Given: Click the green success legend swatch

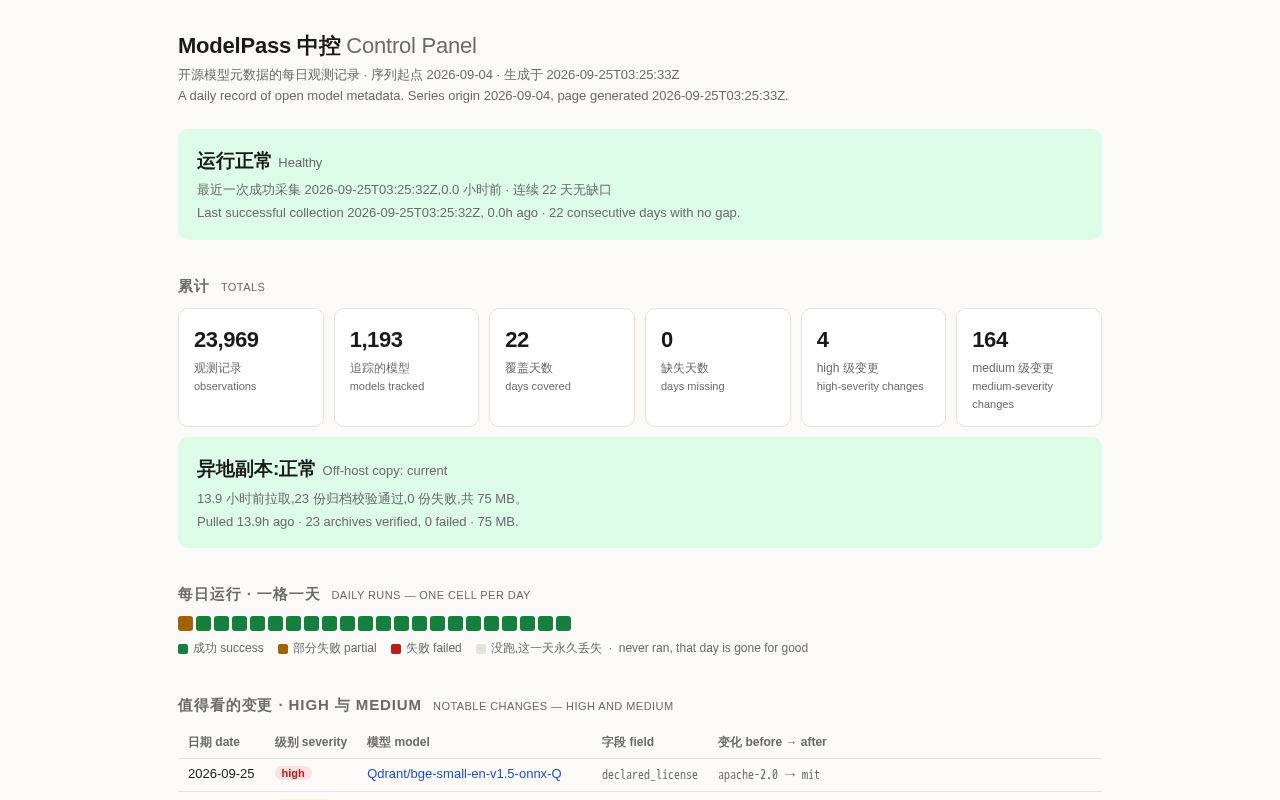Looking at the screenshot, I should [183, 649].
